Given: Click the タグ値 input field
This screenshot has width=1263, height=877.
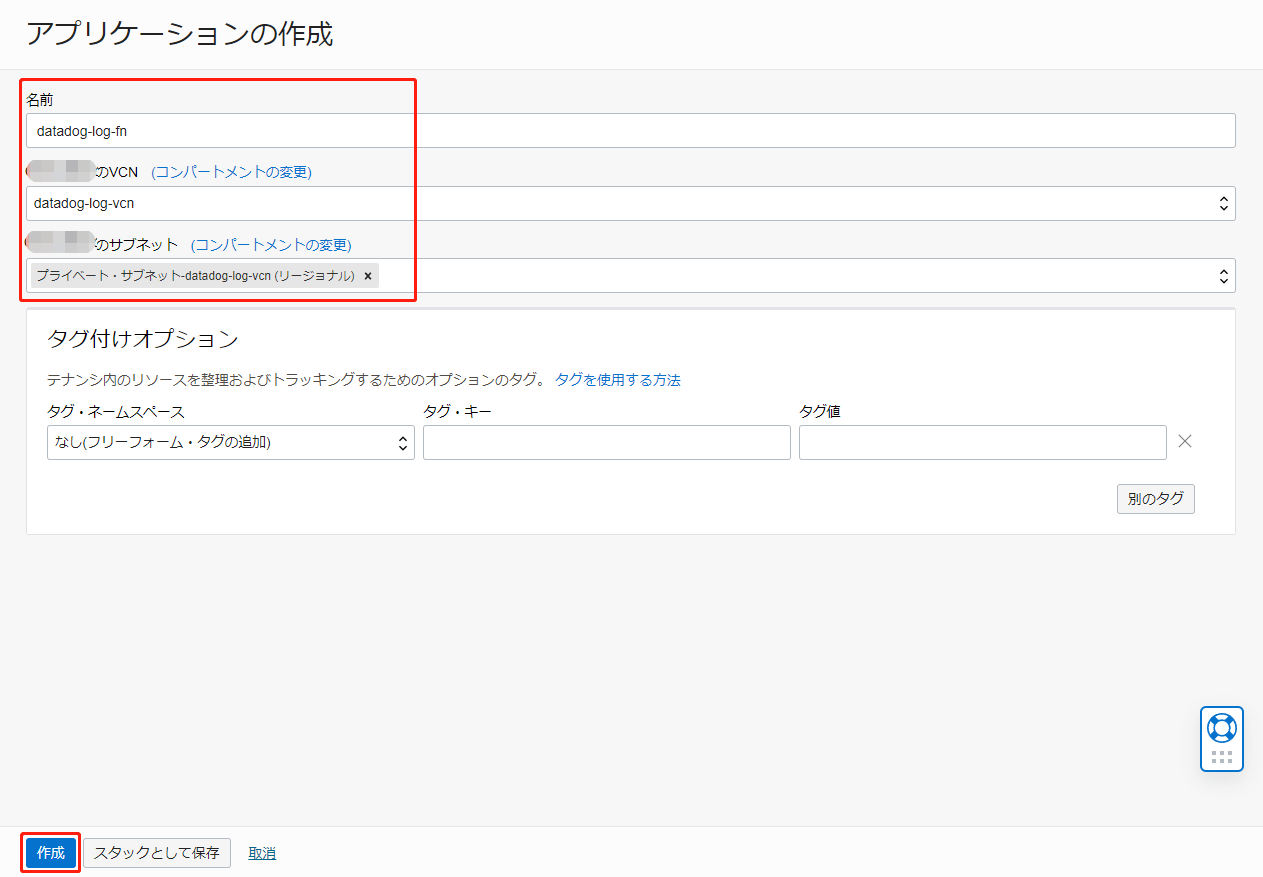Looking at the screenshot, I should (x=982, y=442).
